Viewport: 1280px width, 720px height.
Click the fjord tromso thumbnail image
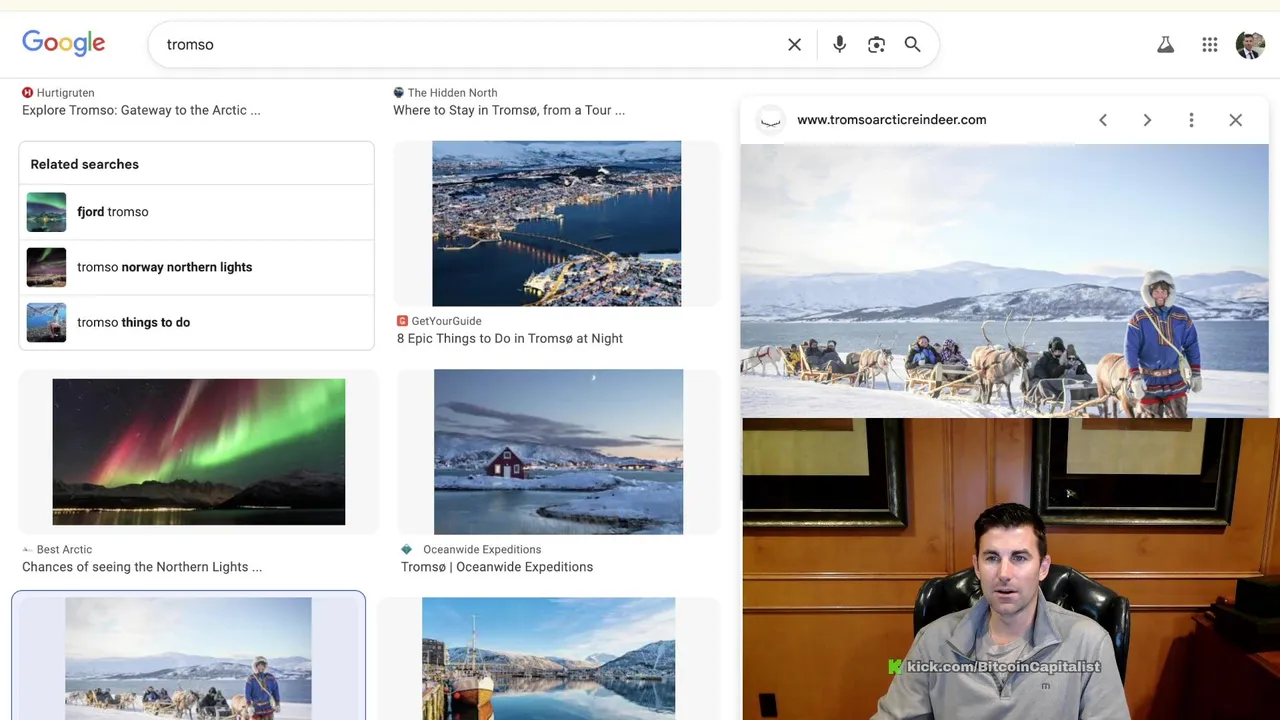pos(46,212)
